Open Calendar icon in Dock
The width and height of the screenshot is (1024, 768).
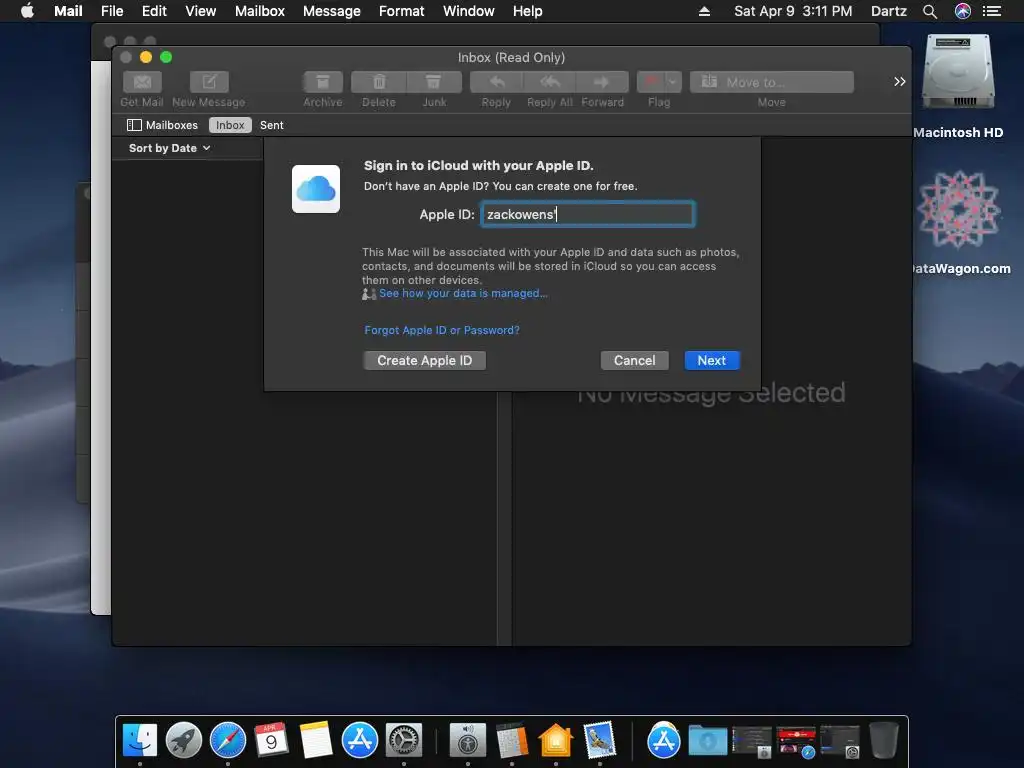pyautogui.click(x=271, y=741)
